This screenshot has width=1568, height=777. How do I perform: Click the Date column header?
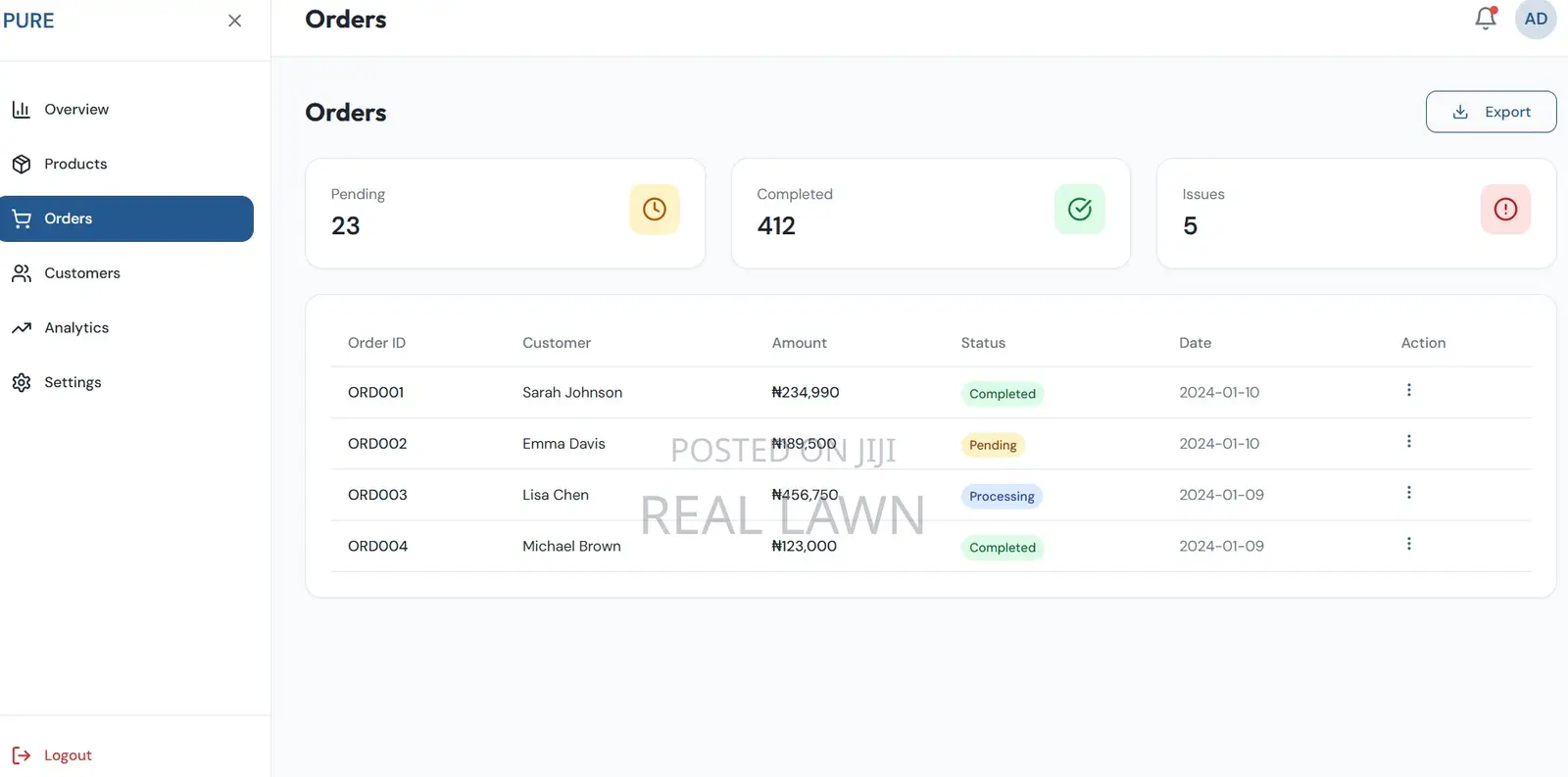pyautogui.click(x=1195, y=343)
